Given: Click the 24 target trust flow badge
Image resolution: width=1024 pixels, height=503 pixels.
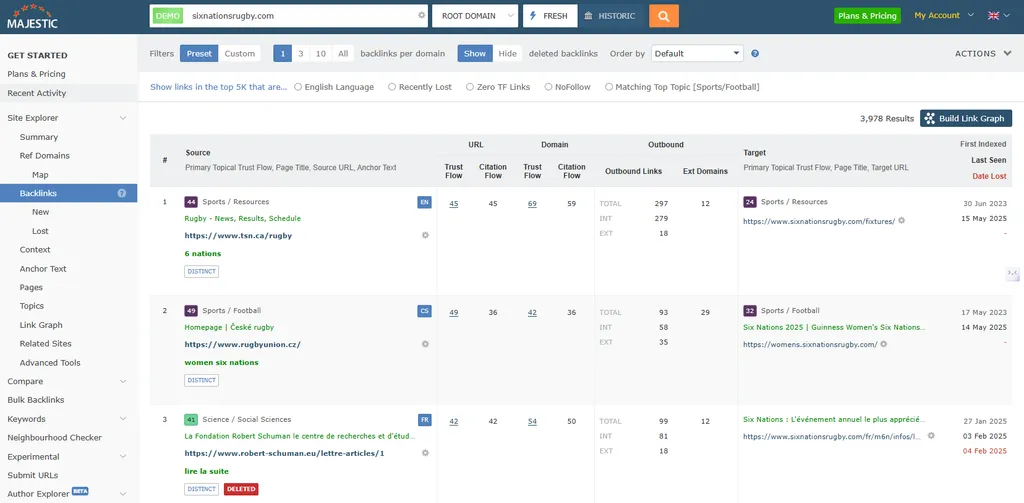Looking at the screenshot, I should click(x=750, y=202).
